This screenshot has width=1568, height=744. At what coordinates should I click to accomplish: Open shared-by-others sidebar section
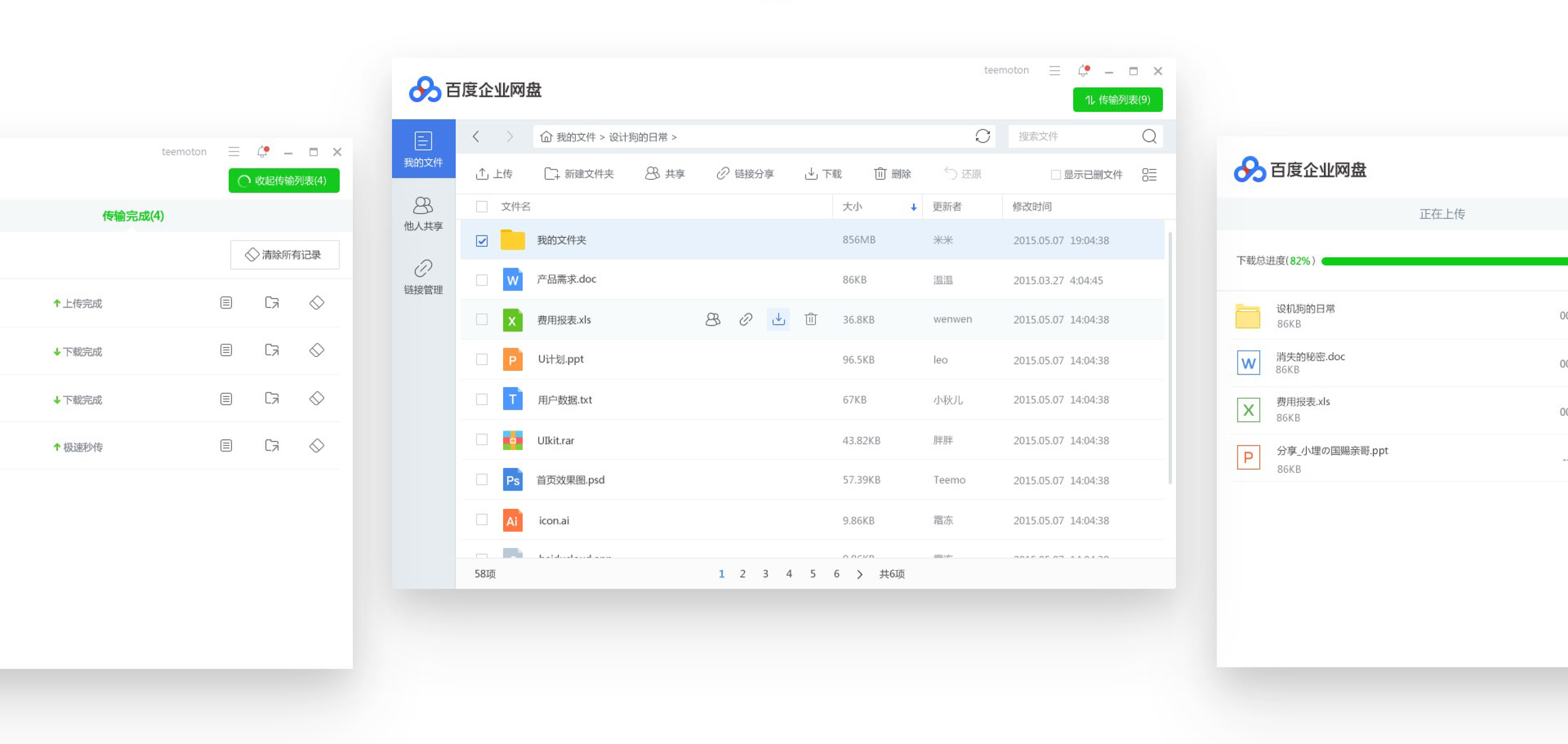coord(423,213)
